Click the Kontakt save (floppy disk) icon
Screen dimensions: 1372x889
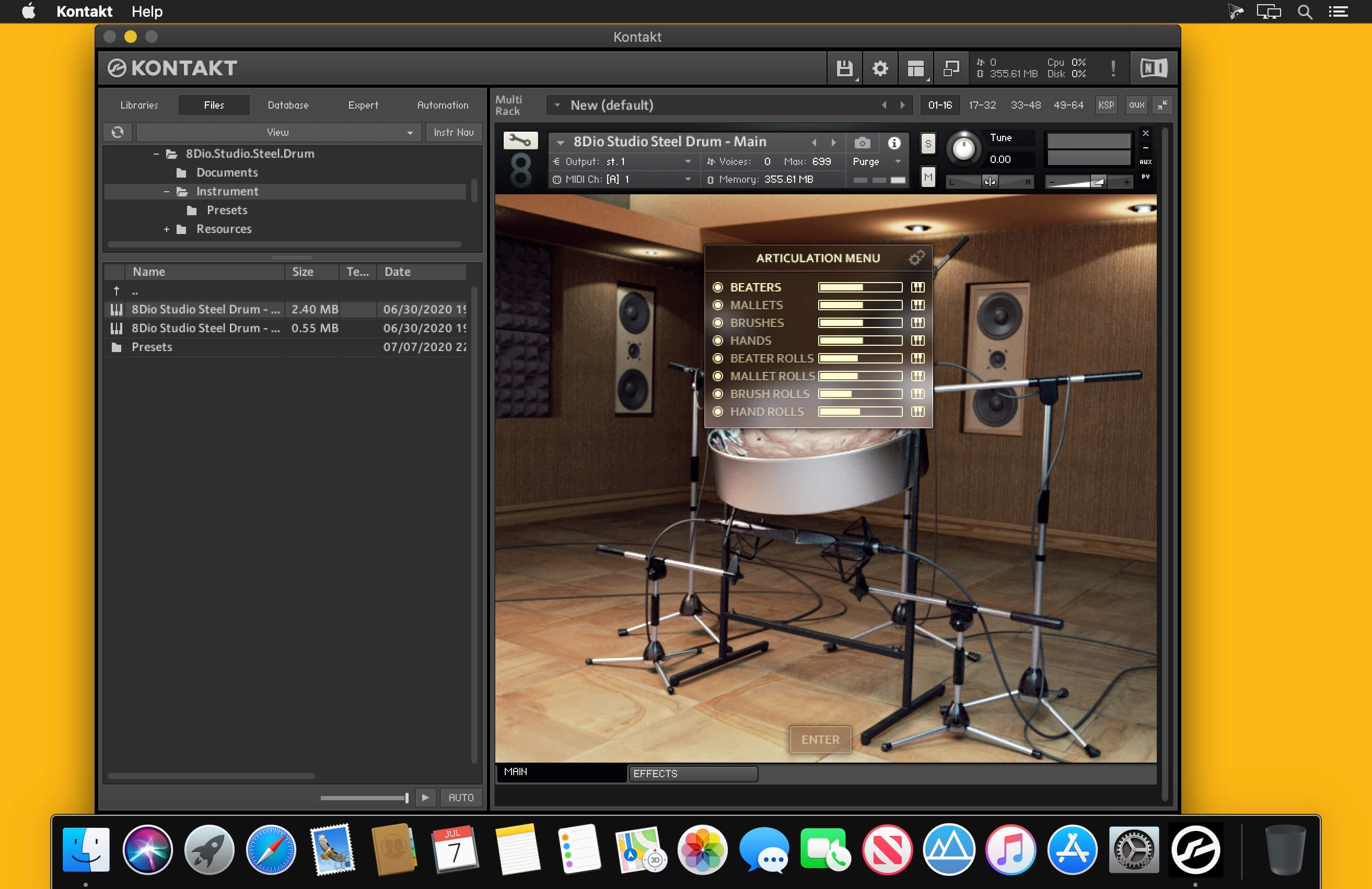[844, 68]
